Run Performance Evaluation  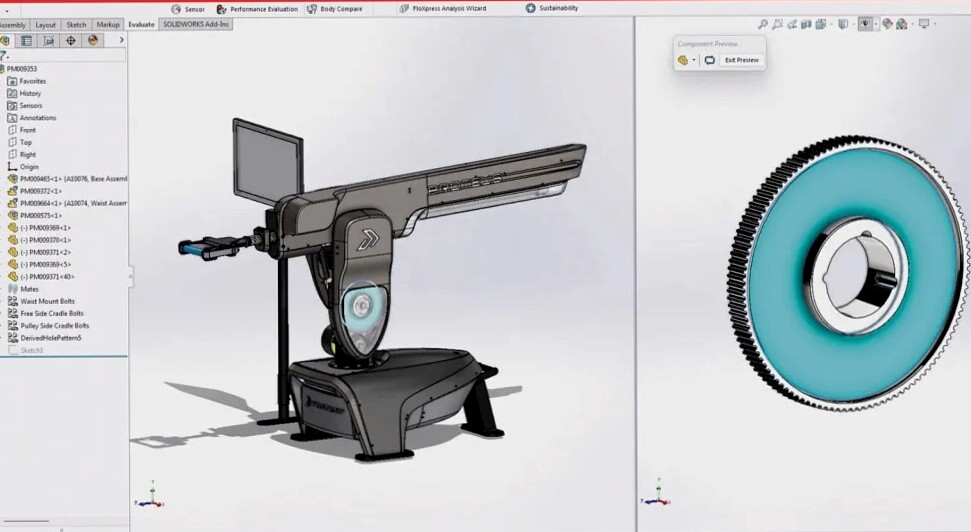pos(257,9)
